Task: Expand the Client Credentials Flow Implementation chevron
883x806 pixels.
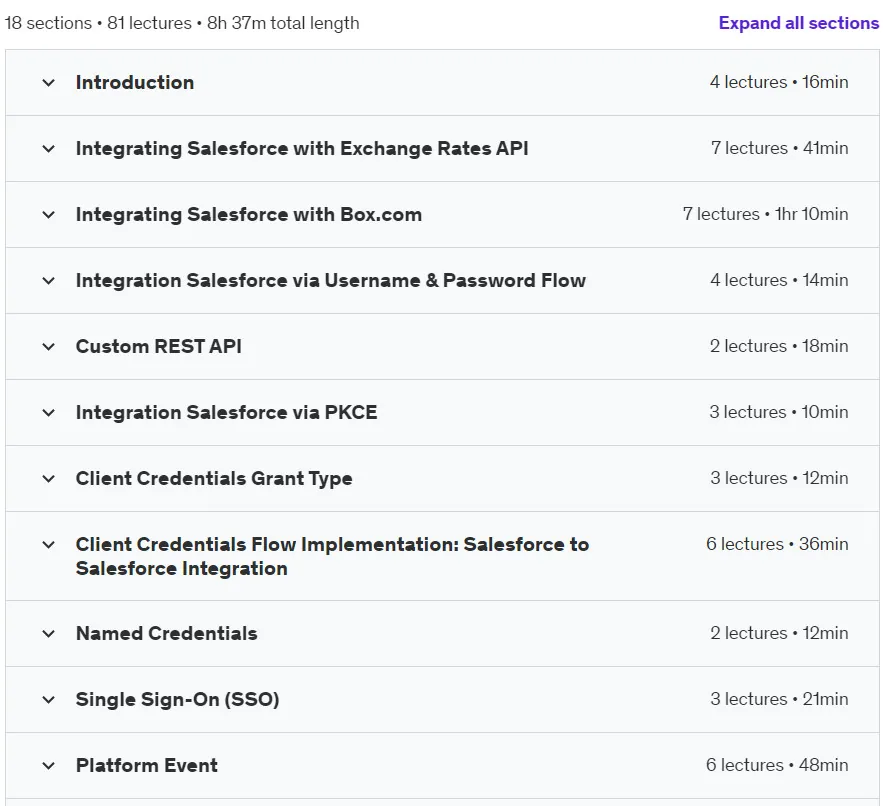Action: (x=48, y=545)
